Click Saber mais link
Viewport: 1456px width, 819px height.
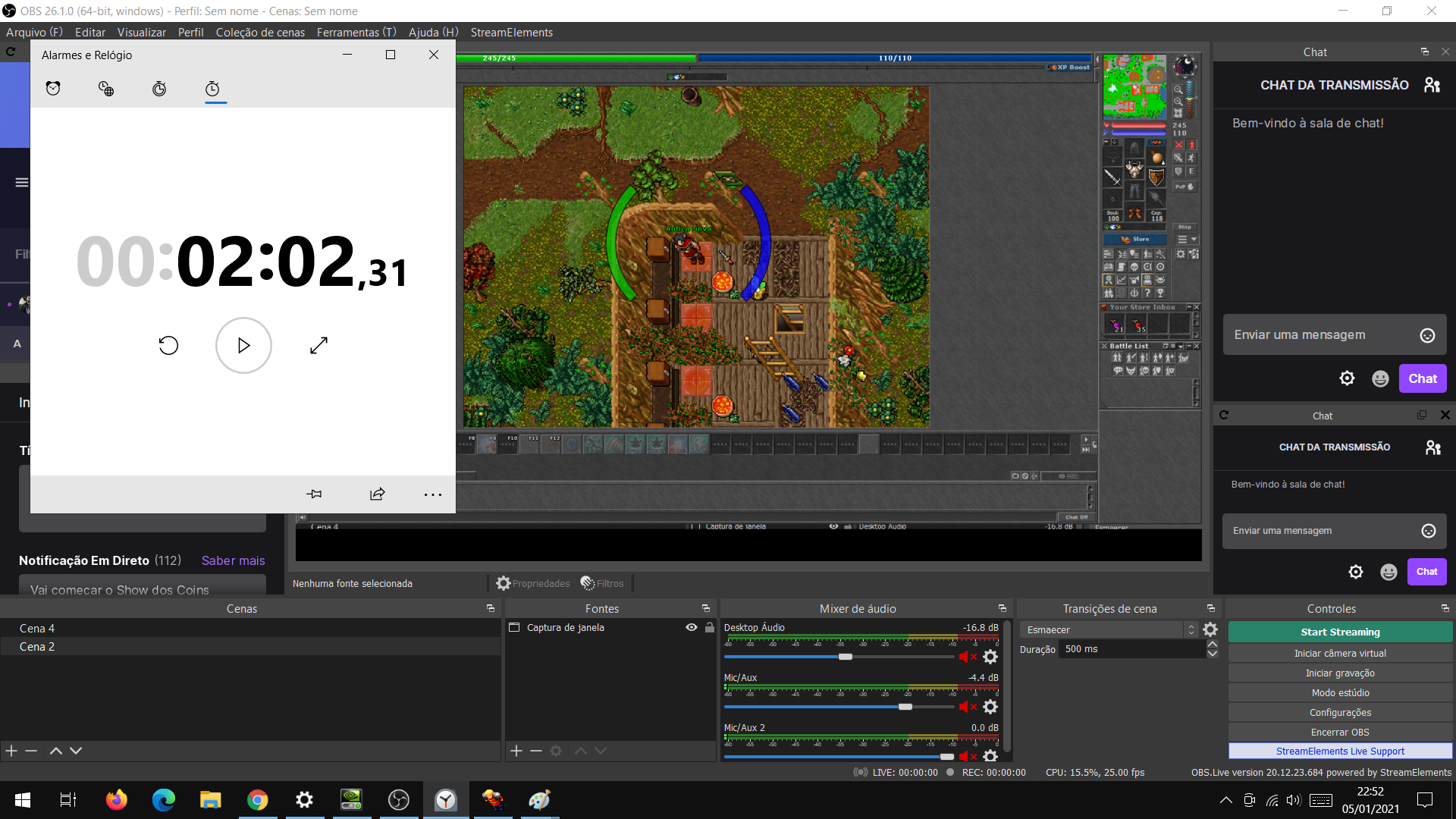tap(233, 560)
